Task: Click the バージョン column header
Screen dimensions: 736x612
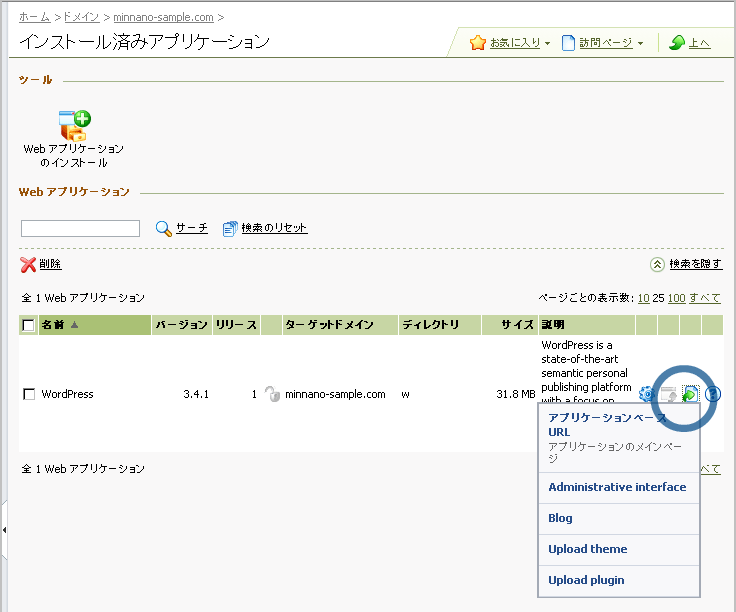Action: 182,325
